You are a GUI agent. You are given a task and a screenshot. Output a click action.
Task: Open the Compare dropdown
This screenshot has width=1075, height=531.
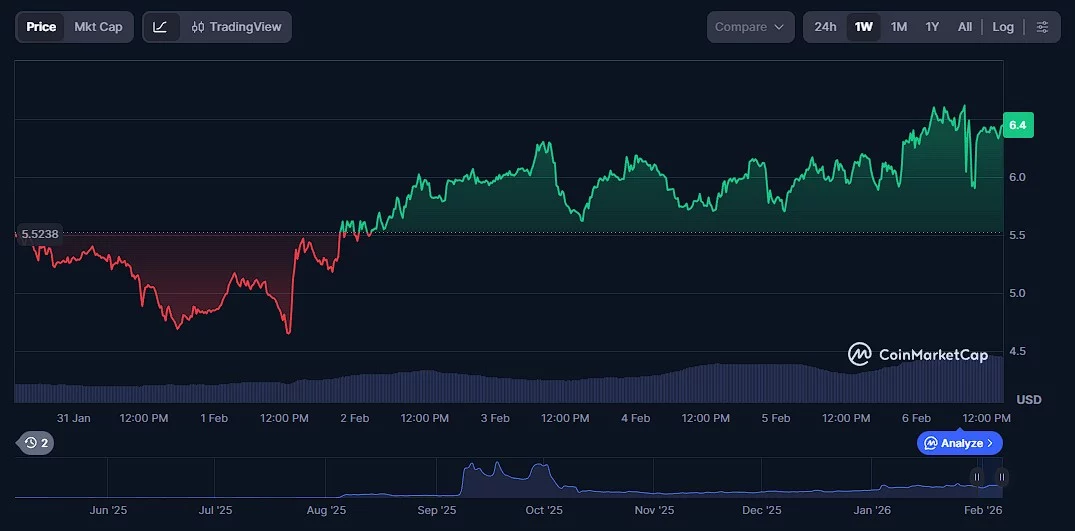tap(750, 27)
